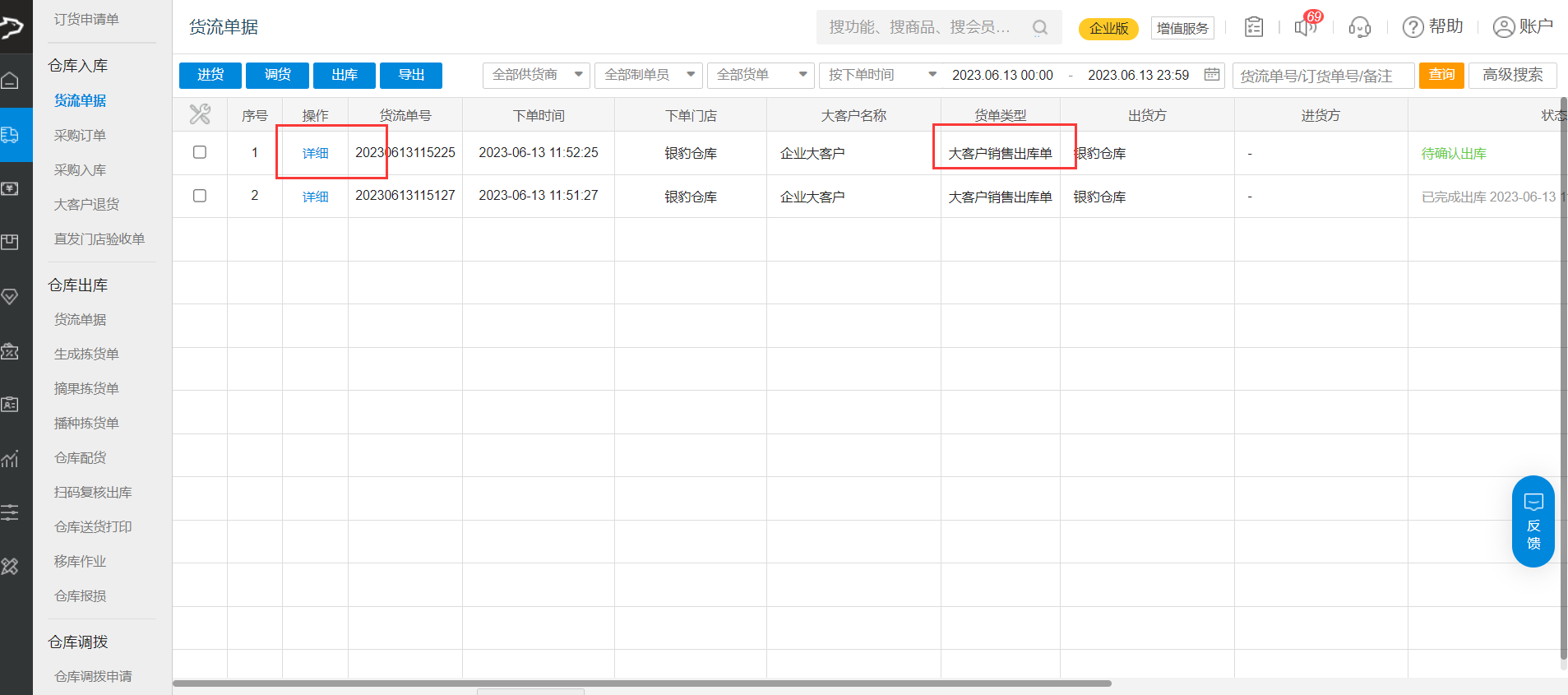
Task: Open the calendar date picker icon
Action: (x=1211, y=75)
